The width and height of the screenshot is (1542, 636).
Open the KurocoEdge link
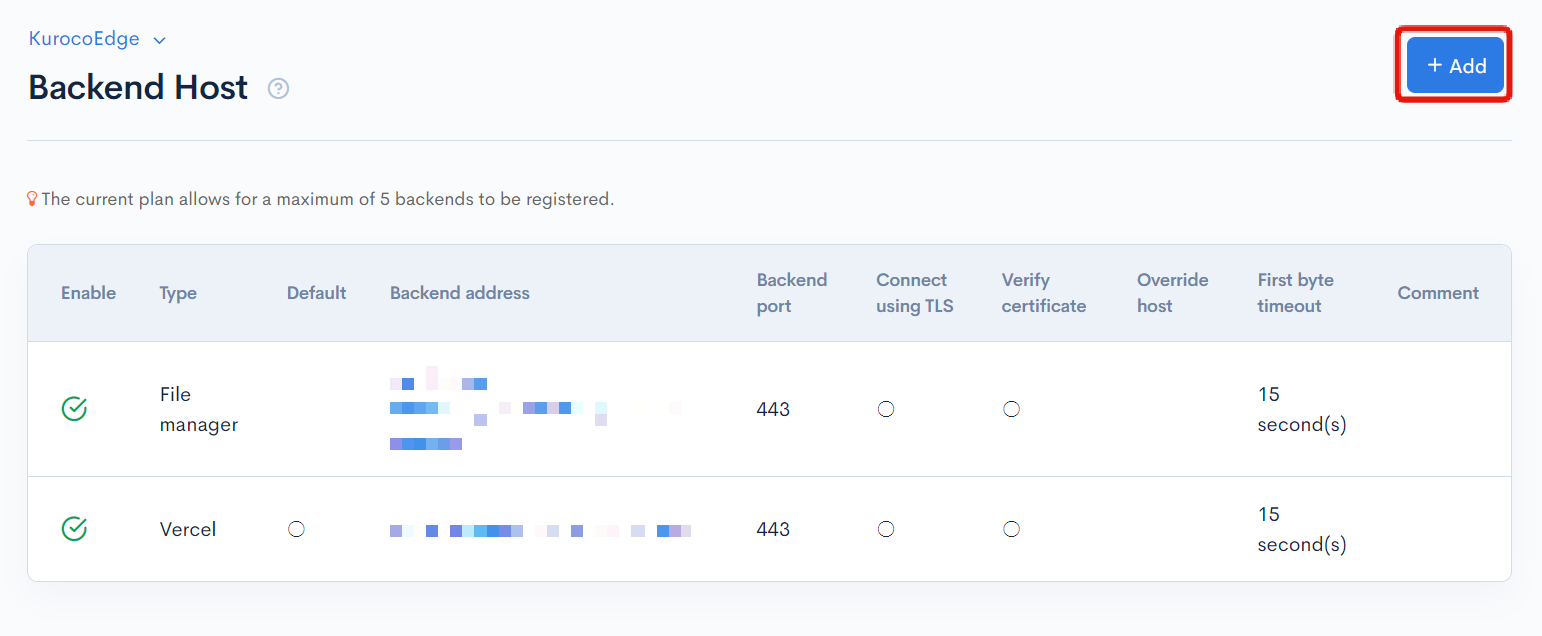pos(84,39)
